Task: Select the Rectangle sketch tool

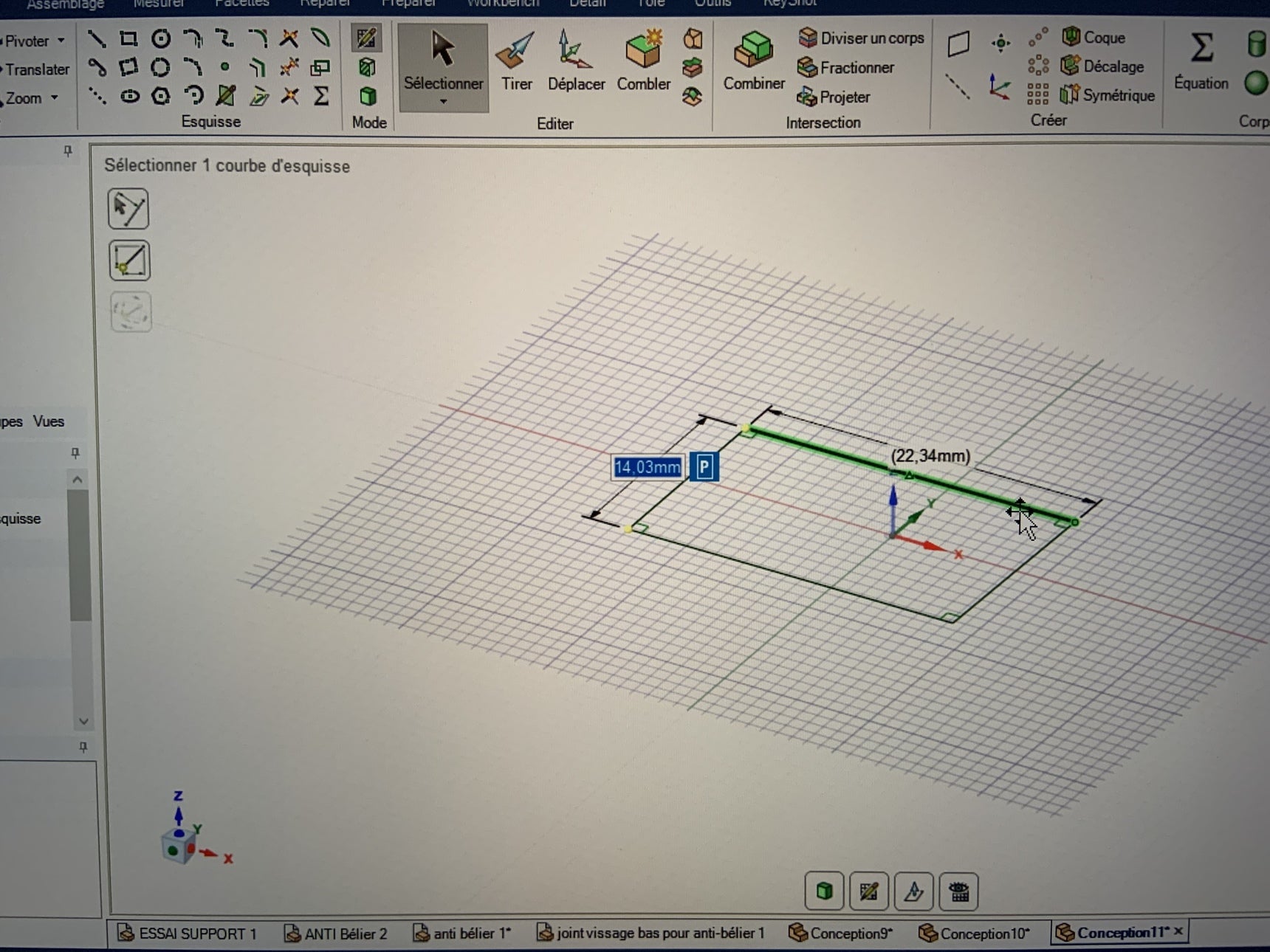Action: [x=128, y=38]
